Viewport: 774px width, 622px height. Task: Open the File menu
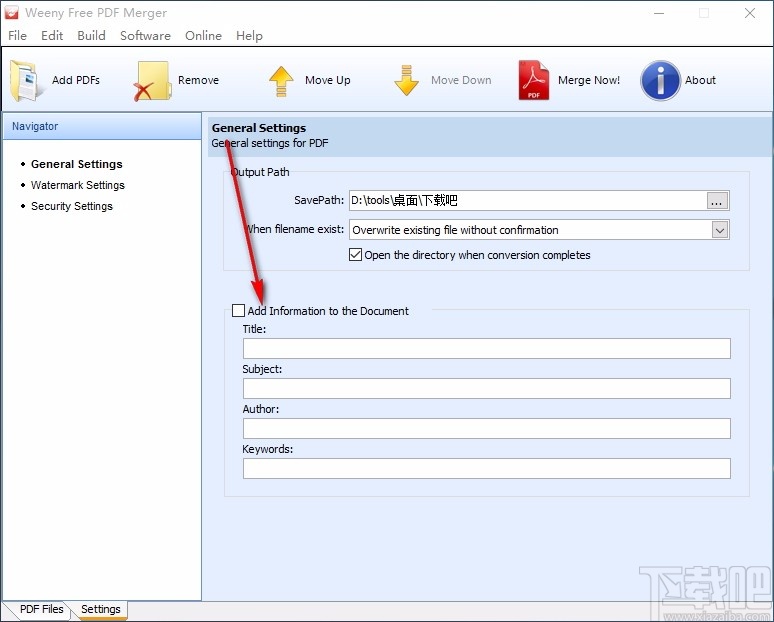point(17,36)
